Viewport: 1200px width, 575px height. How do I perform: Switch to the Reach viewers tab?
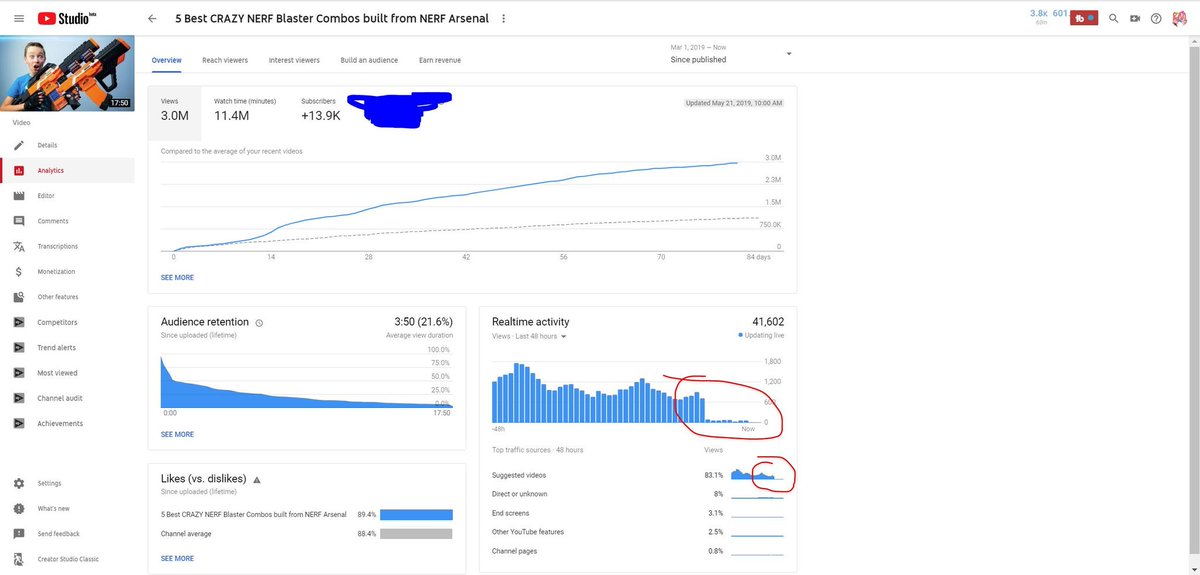[225, 60]
